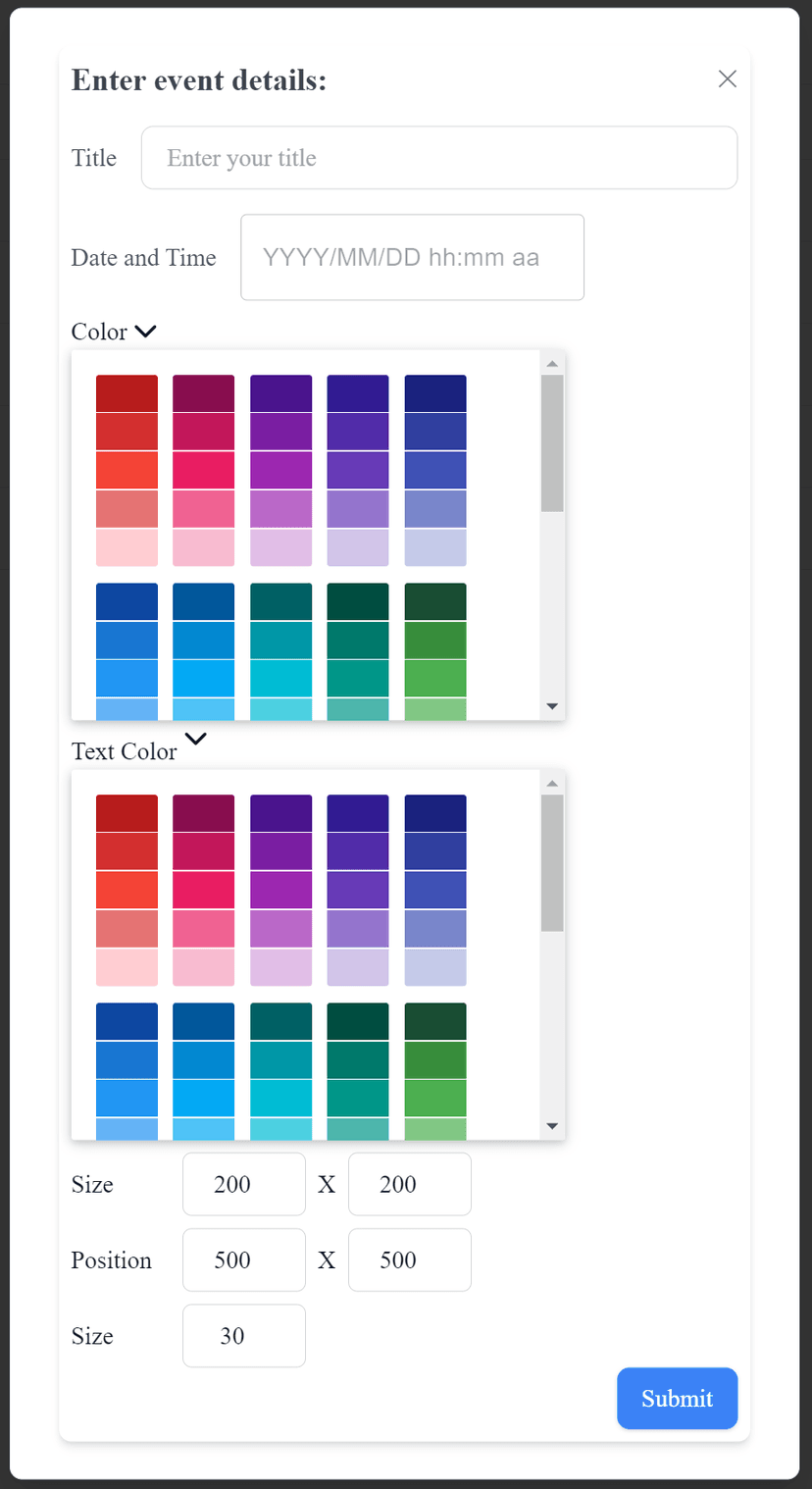
Task: Open the Date and Time field
Action: click(x=412, y=257)
